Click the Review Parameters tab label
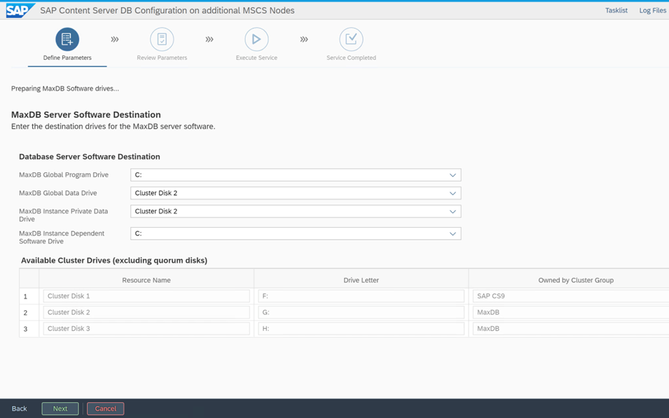 (162, 58)
